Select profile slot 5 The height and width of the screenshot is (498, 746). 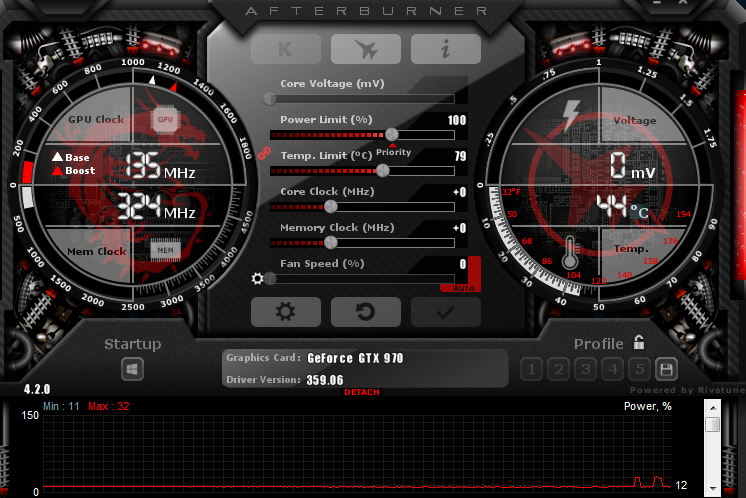coord(640,369)
